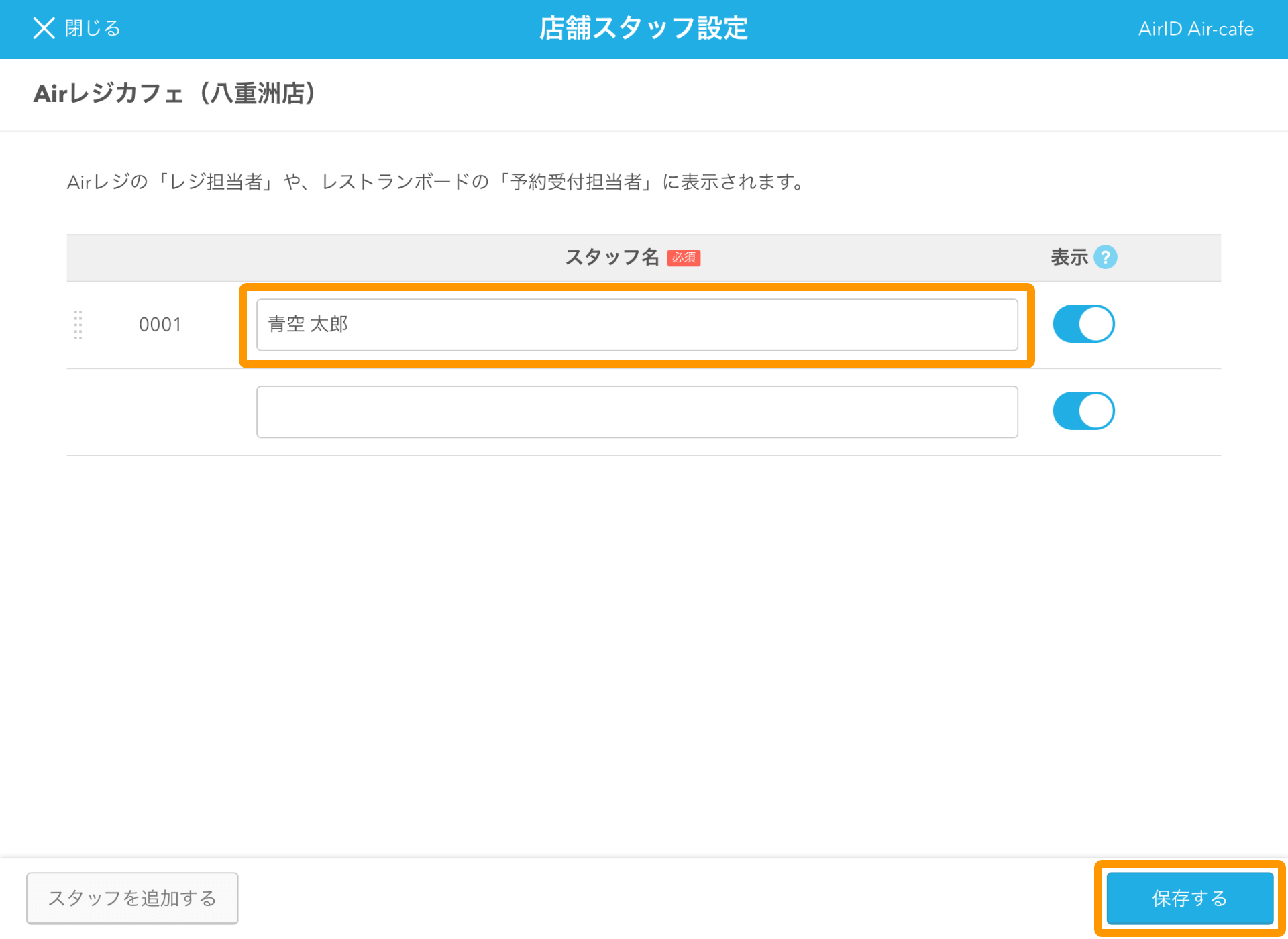Click blank number cell of second staff row
1288x939 pixels.
[x=160, y=412]
